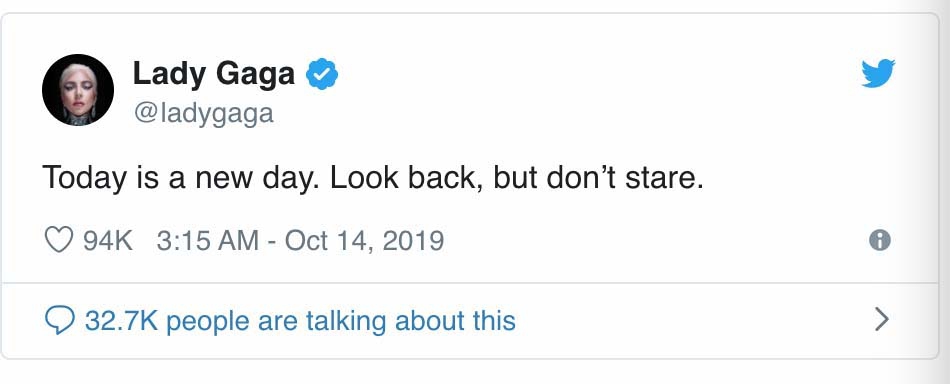Visit the @ladygaga handle

[204, 113]
